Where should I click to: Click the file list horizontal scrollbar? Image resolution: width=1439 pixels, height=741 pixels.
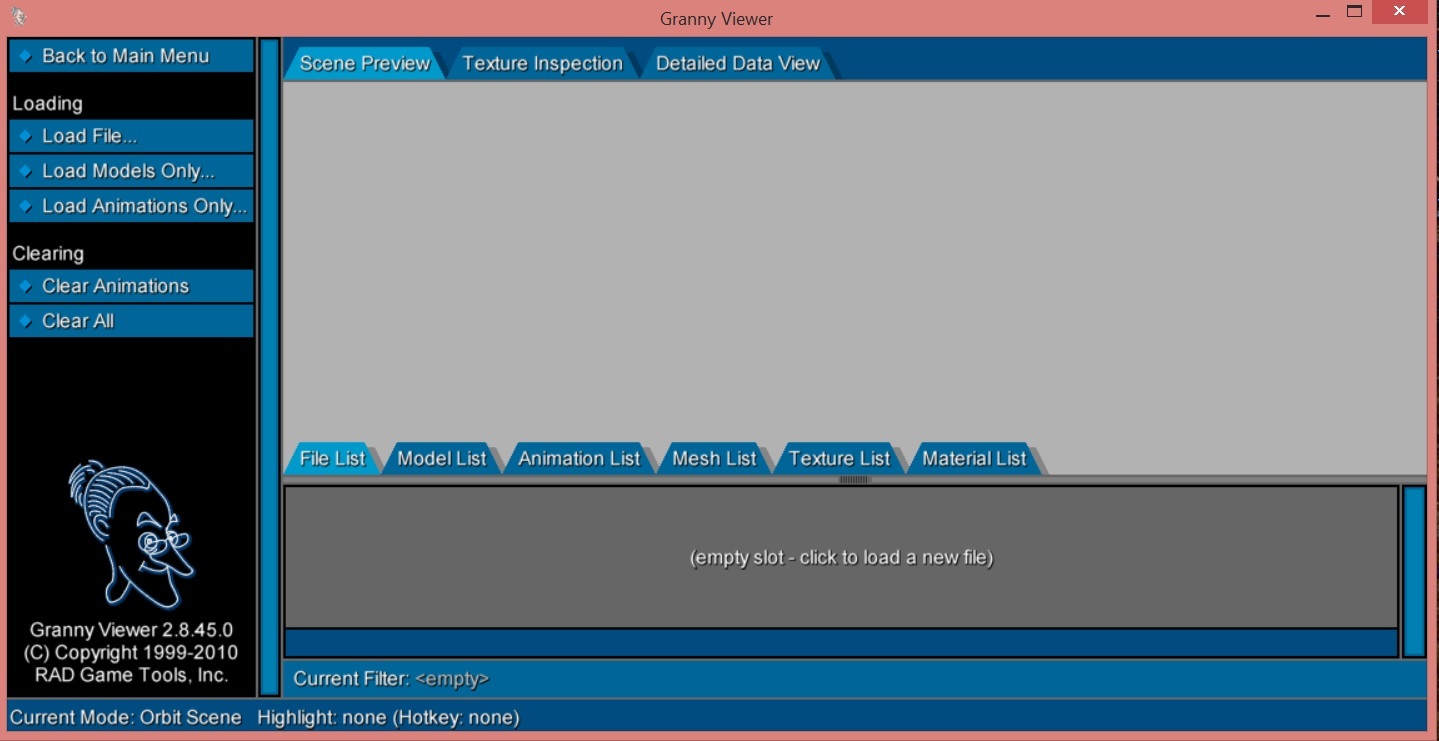[841, 643]
